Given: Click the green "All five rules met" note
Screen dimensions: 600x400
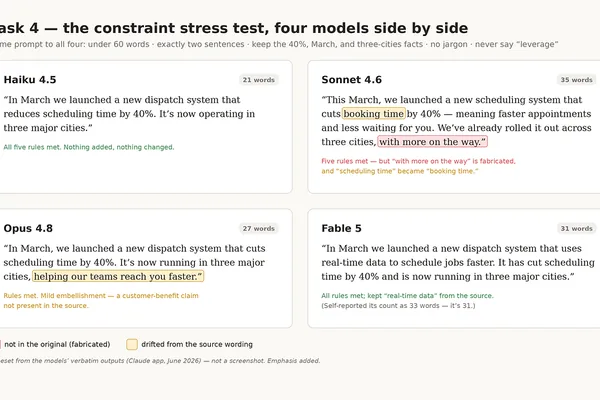Looking at the screenshot, I should (x=89, y=147).
